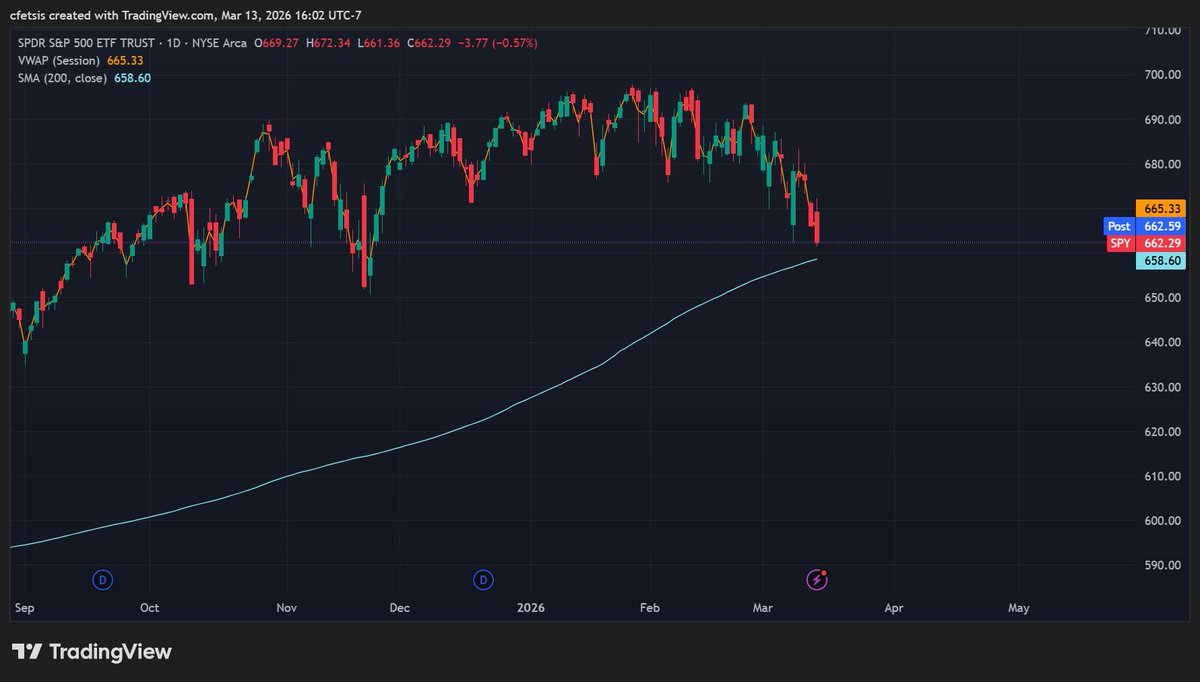Click the SMA value 658.60 in legend

(x=134, y=78)
